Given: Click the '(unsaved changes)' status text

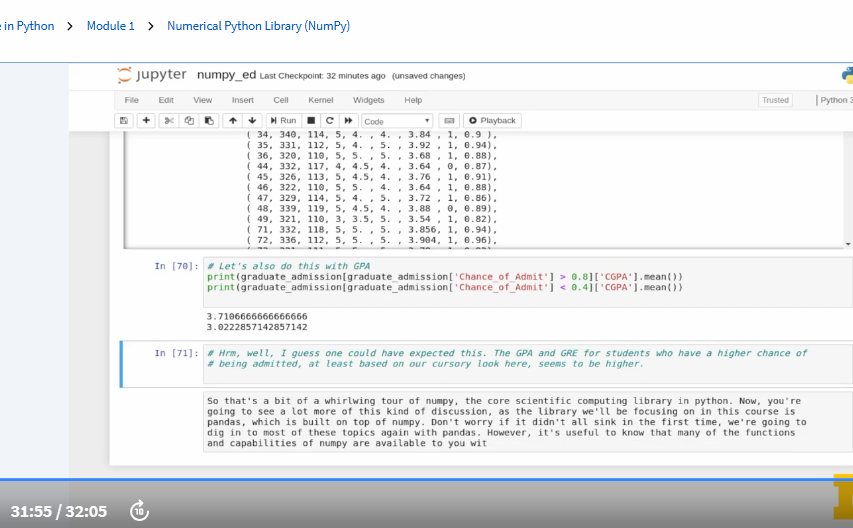Looking at the screenshot, I should (429, 76).
